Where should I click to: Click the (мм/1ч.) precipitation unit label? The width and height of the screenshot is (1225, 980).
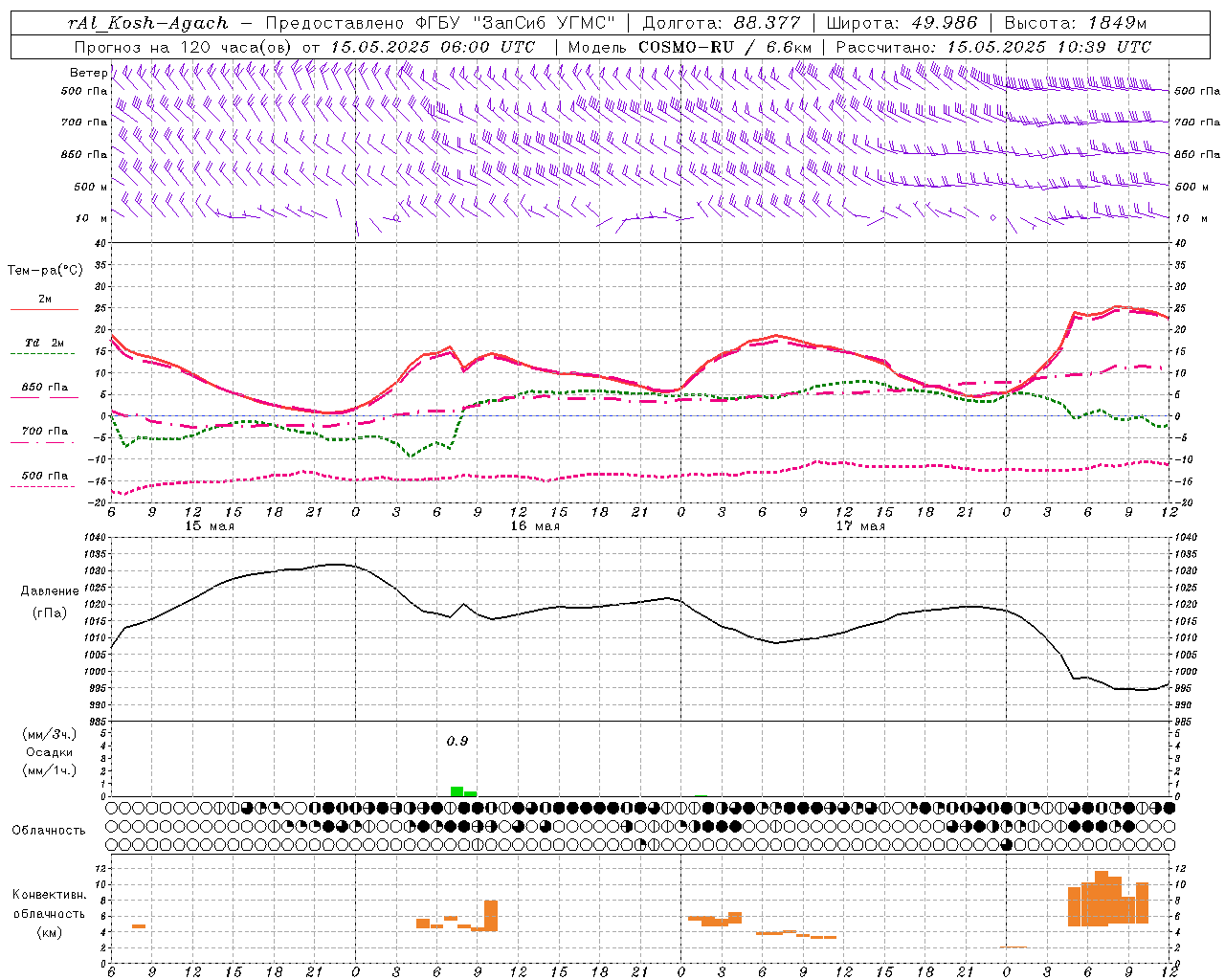(50, 769)
